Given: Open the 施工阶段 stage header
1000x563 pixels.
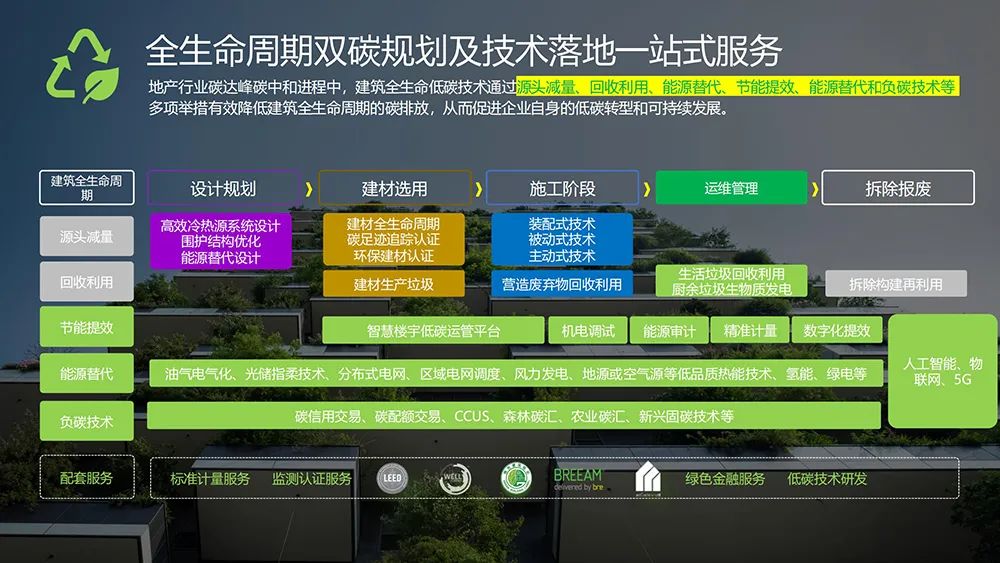Looking at the screenshot, I should tap(562, 188).
